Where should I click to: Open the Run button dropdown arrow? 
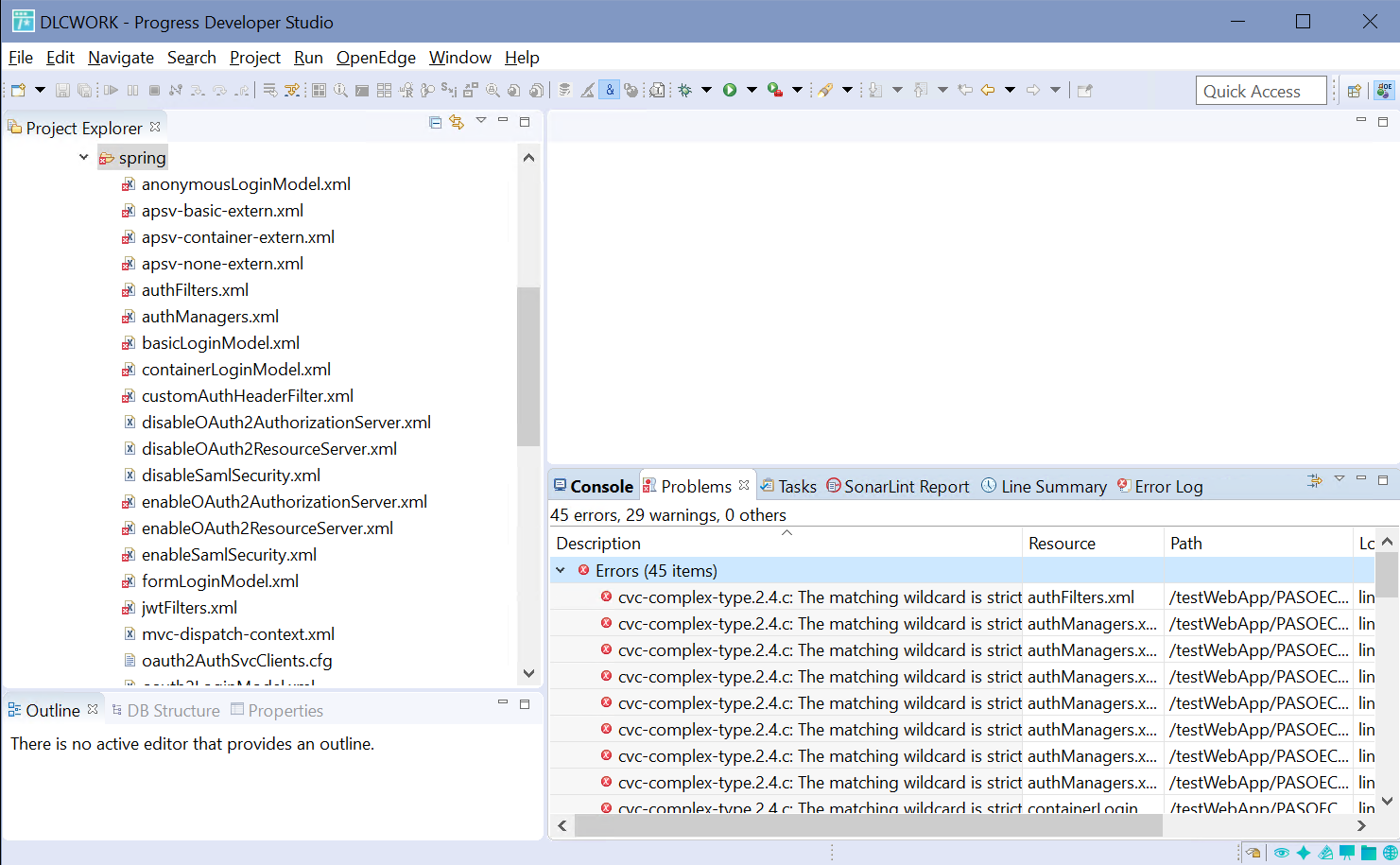coord(752,91)
